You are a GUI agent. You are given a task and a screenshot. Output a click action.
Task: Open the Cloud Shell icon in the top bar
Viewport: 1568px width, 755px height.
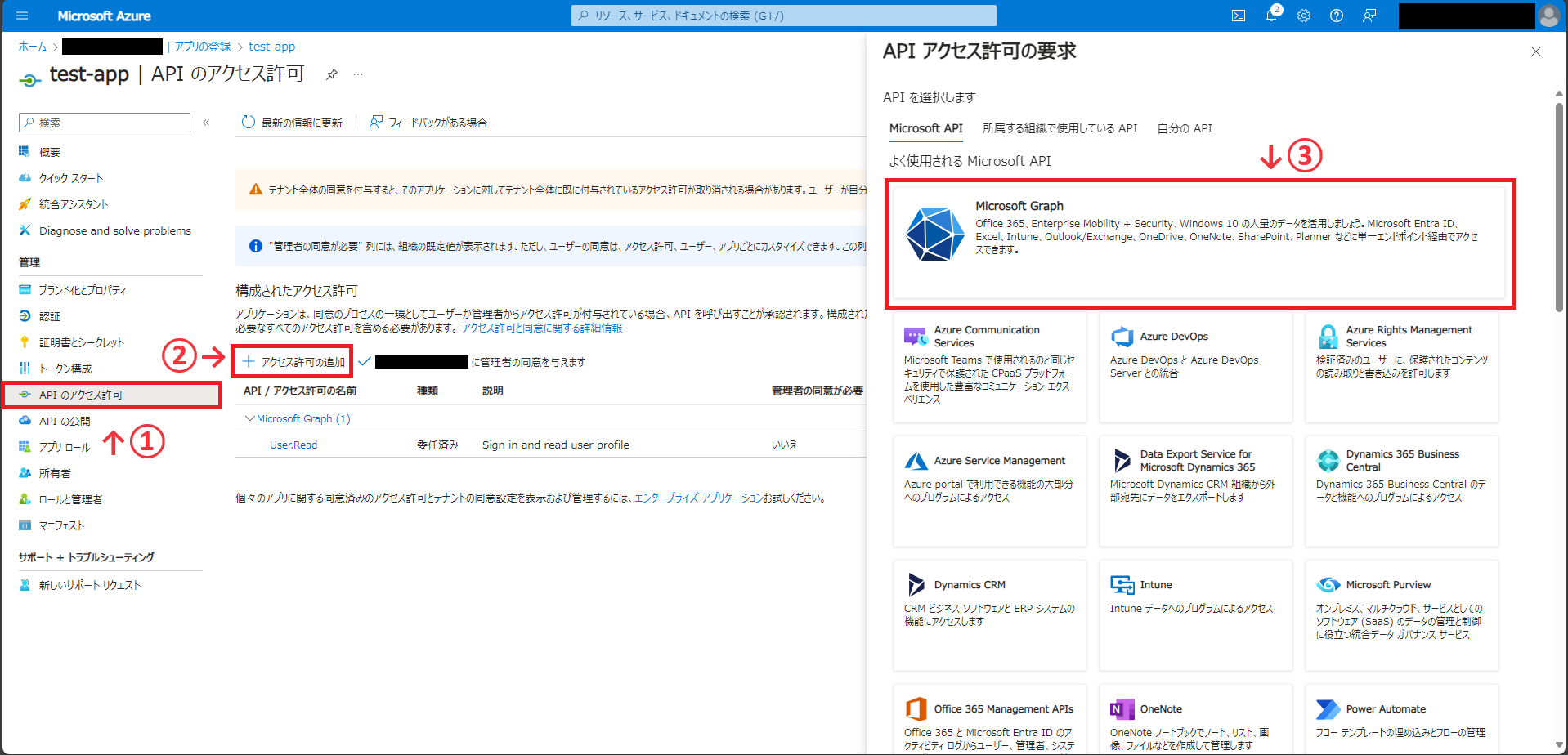[x=1239, y=15]
